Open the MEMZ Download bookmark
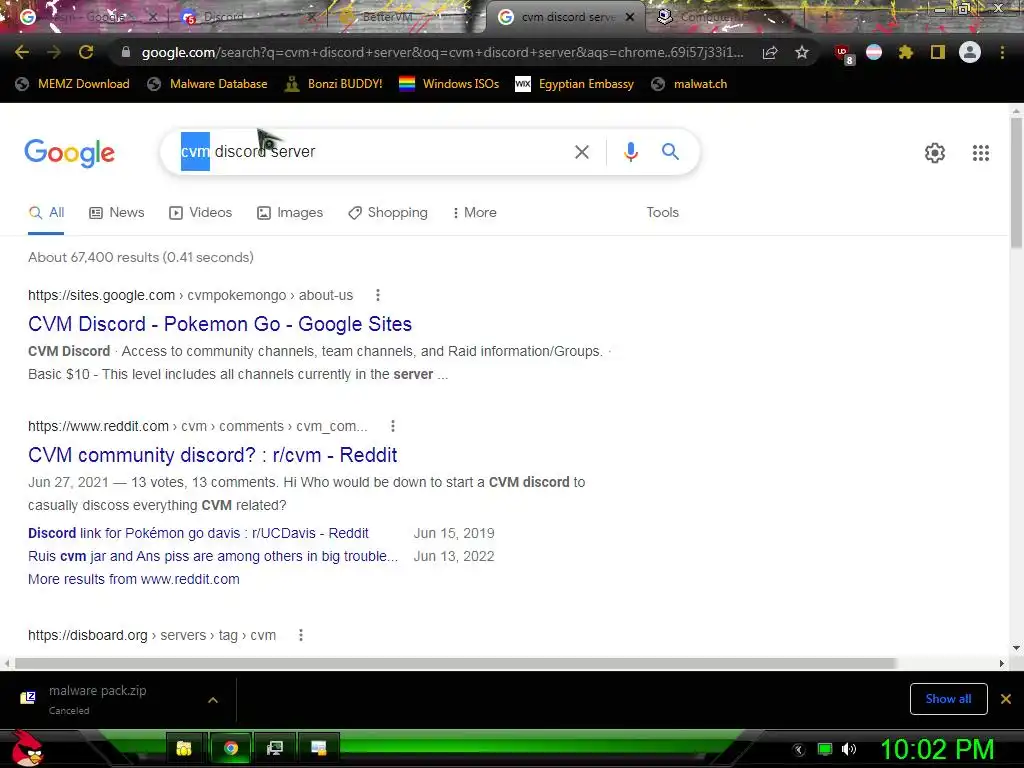Viewport: 1024px width, 768px height. pyautogui.click(x=72, y=84)
